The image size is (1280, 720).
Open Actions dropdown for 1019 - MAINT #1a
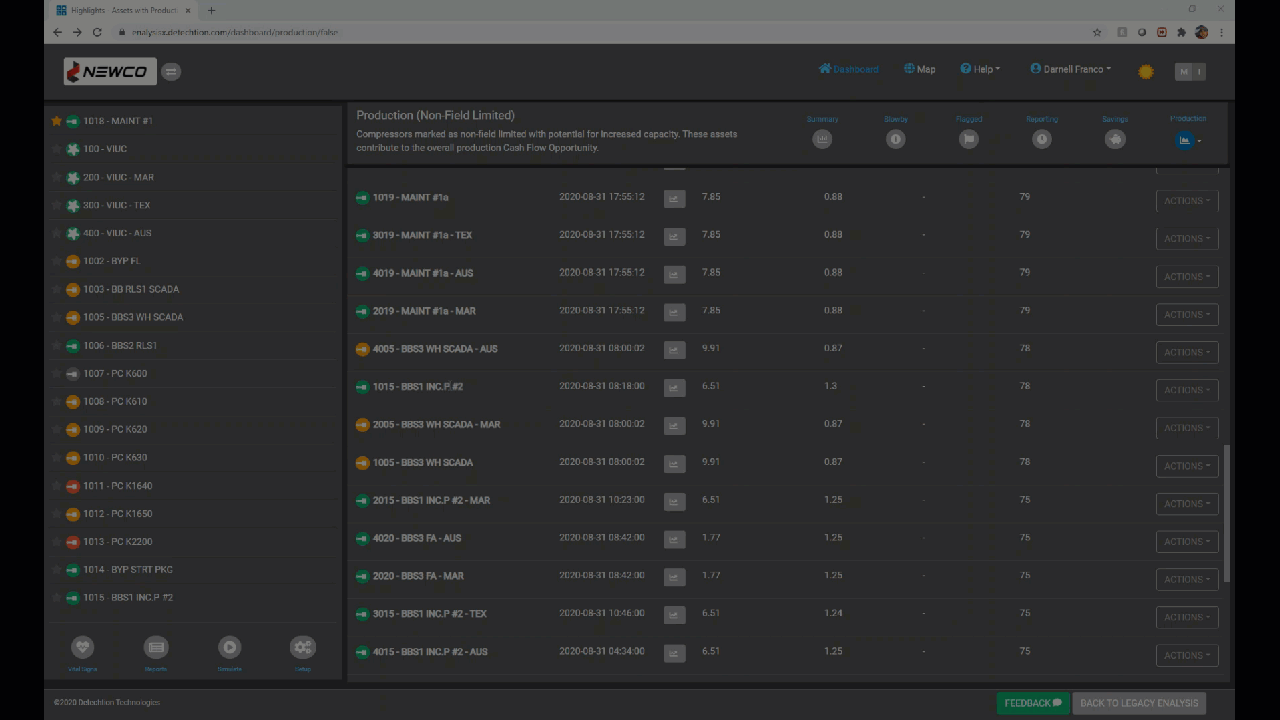tap(1187, 201)
